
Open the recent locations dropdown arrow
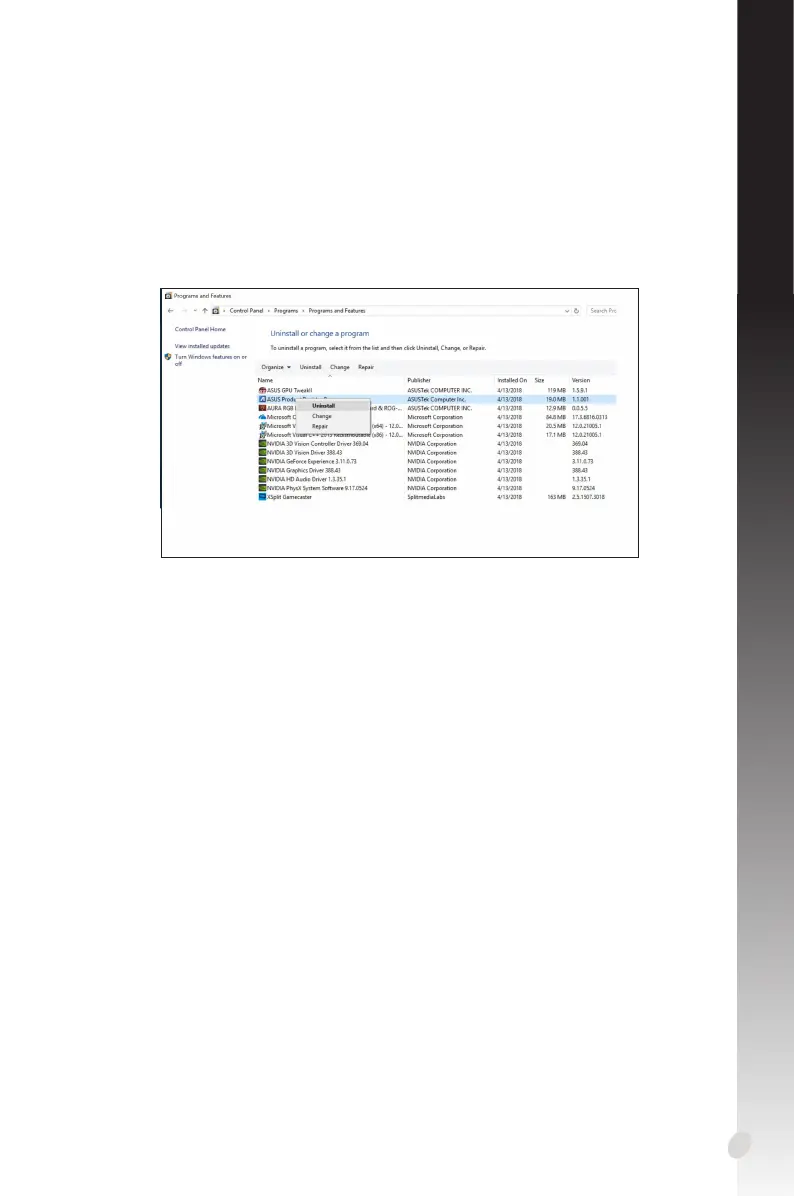pyautogui.click(x=195, y=310)
